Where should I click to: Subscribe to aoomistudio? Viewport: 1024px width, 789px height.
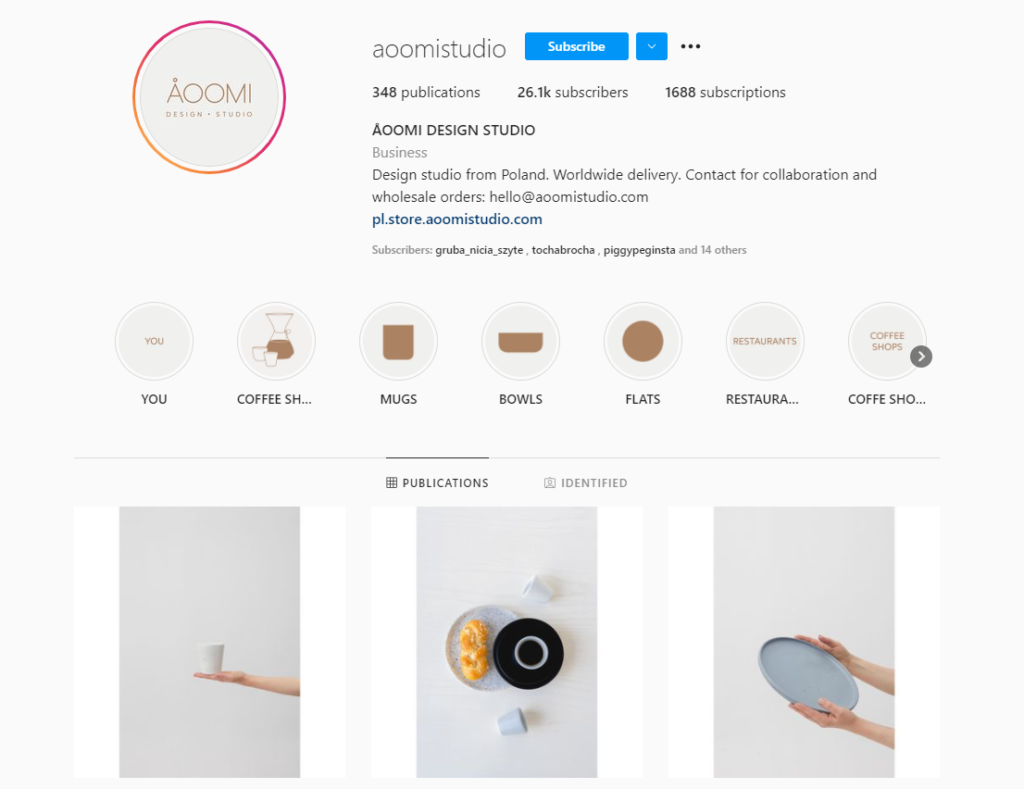tap(577, 46)
